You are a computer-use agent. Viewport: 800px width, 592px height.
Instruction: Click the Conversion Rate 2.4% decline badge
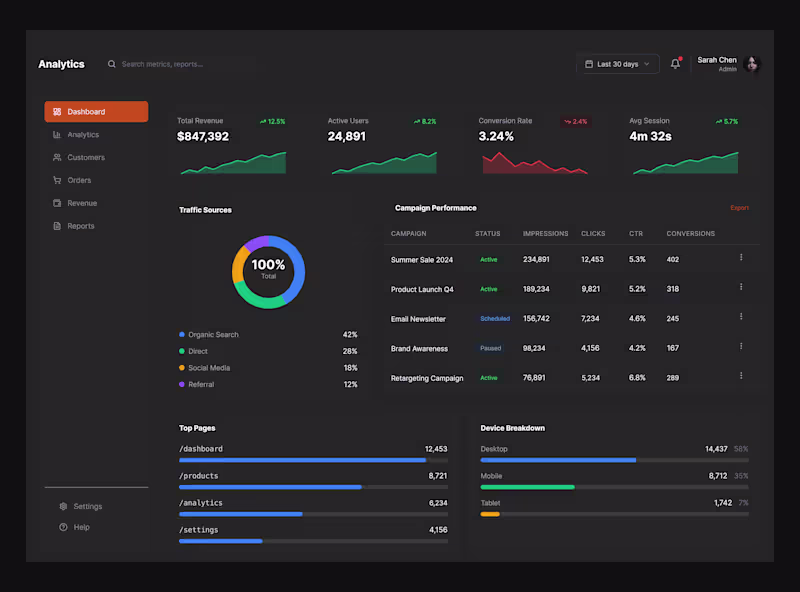pos(576,121)
